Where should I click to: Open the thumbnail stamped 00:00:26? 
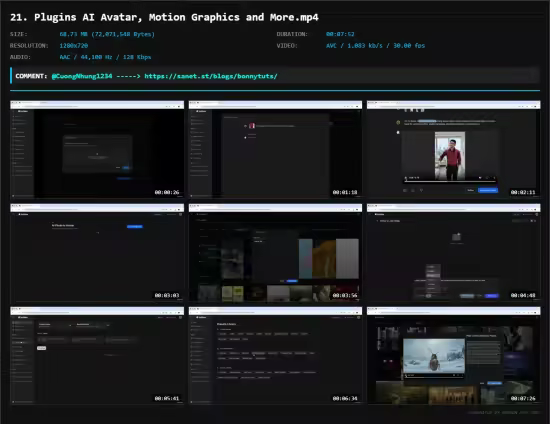click(97, 149)
